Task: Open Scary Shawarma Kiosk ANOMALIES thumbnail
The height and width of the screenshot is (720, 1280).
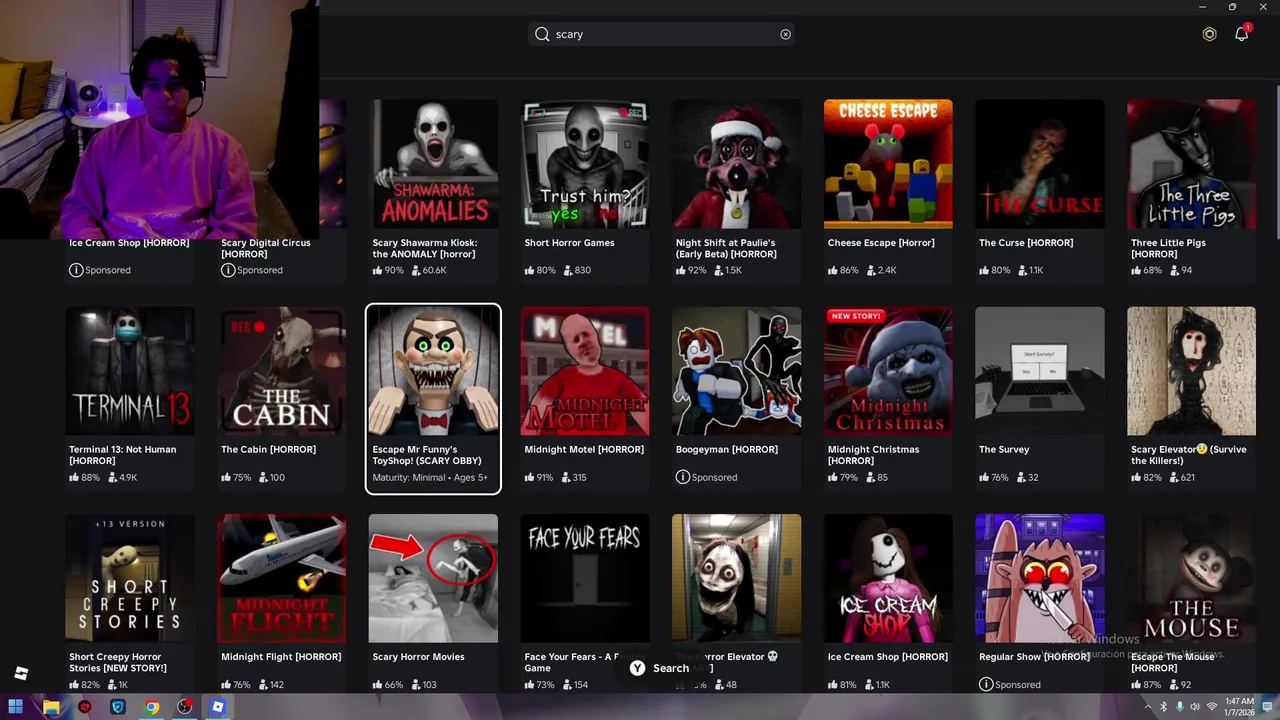Action: point(433,164)
